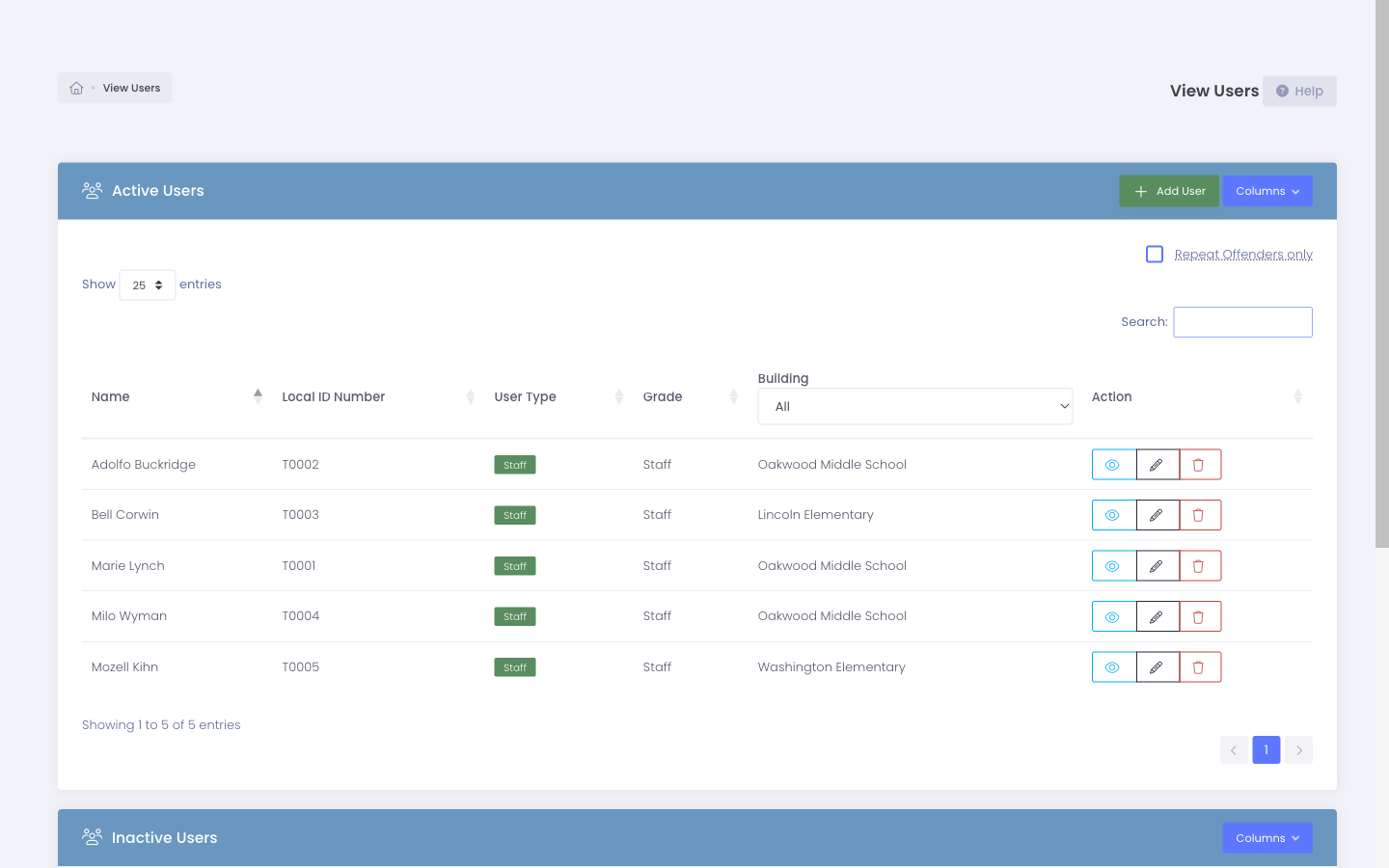
Task: Click the name Mozell Kihn
Action: tap(124, 666)
